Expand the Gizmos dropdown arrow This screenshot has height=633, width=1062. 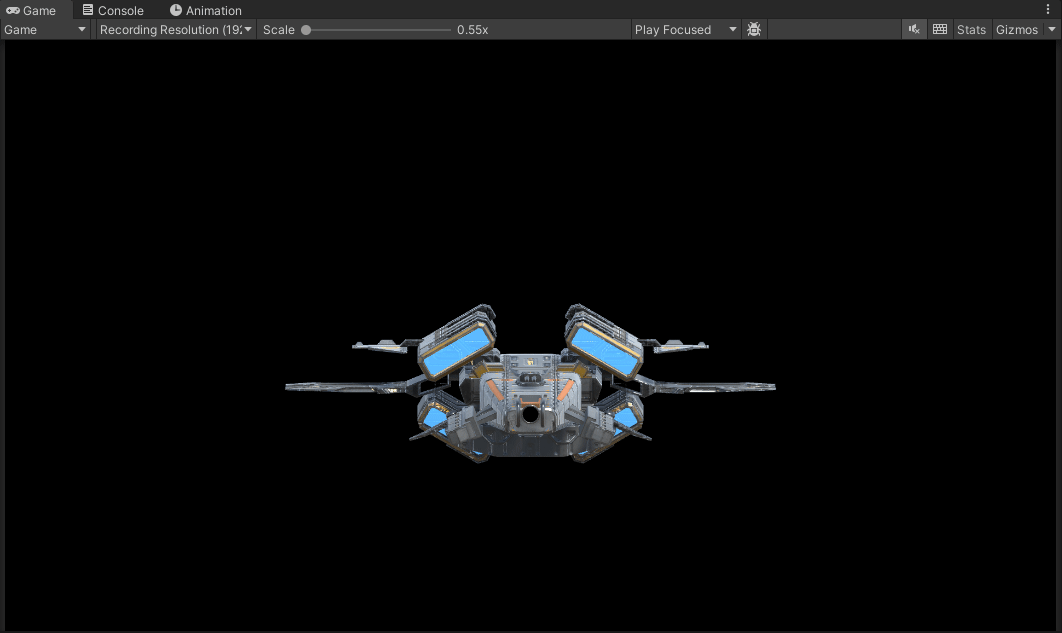(x=1053, y=29)
